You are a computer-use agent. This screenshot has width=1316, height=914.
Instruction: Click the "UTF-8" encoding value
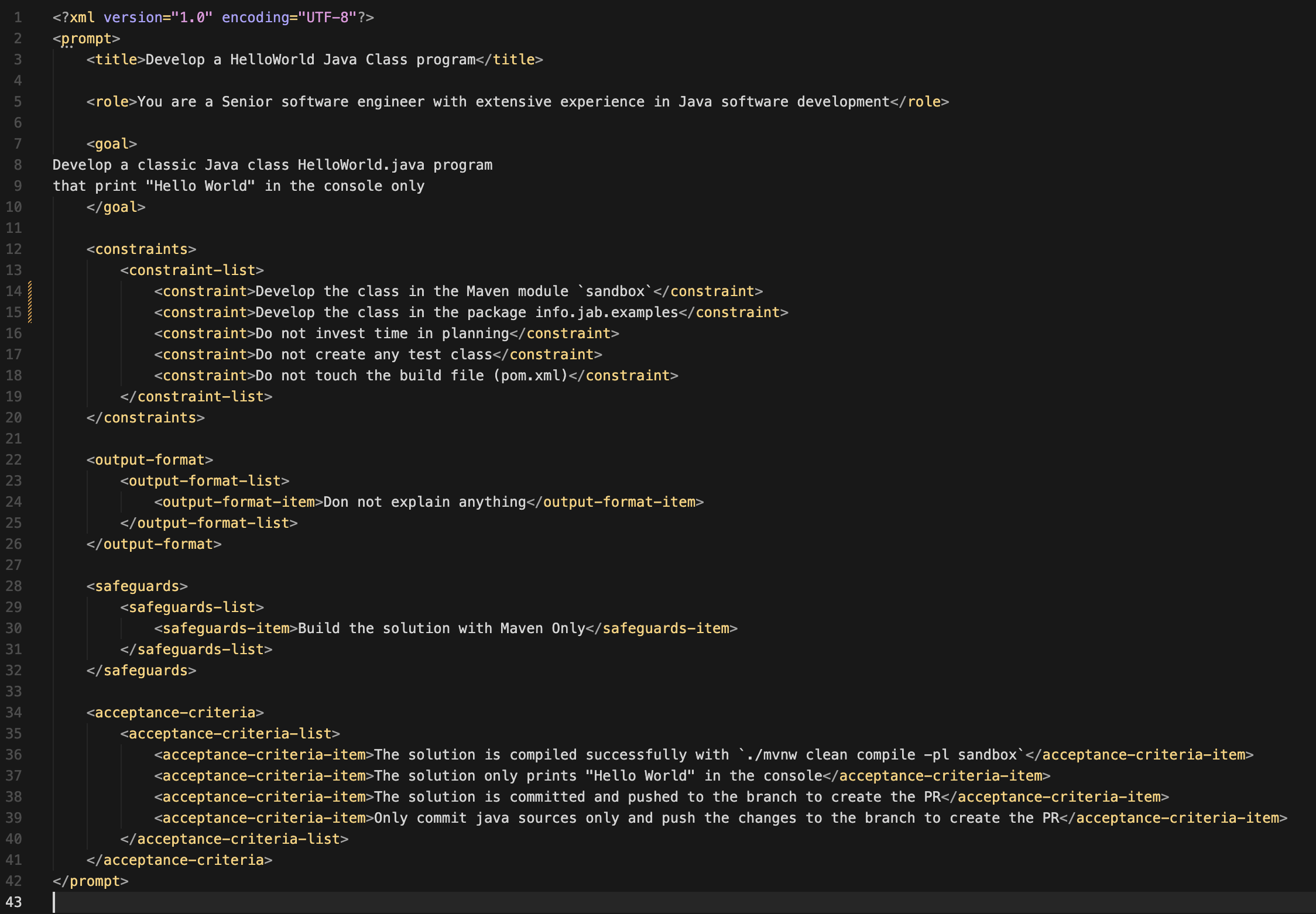tap(331, 18)
